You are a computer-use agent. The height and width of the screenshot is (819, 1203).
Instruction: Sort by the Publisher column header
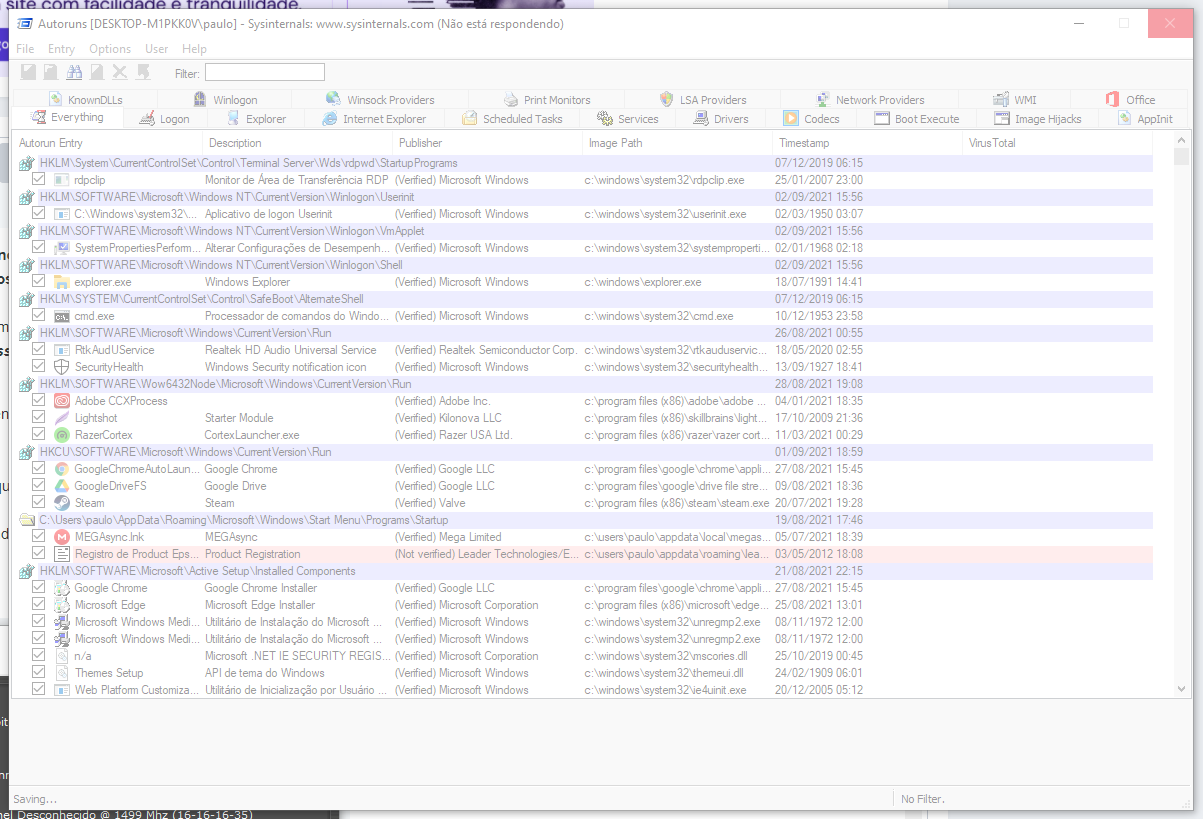488,143
